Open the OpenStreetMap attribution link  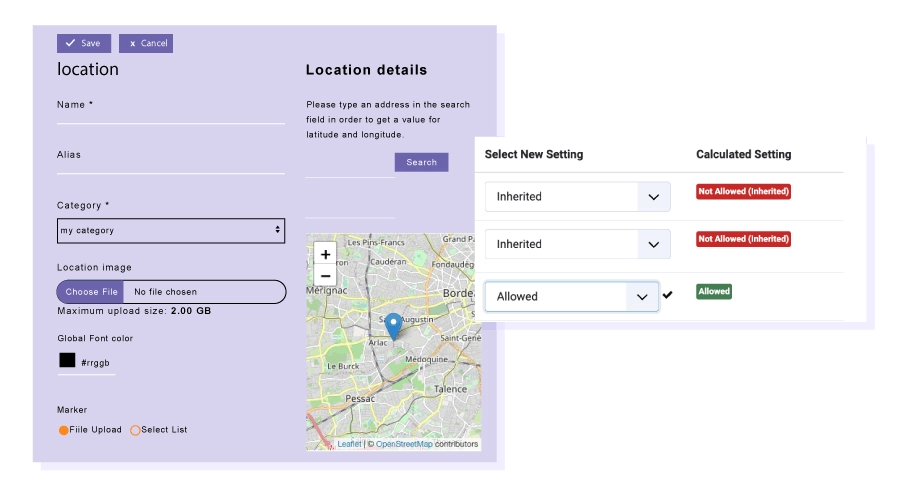404,444
